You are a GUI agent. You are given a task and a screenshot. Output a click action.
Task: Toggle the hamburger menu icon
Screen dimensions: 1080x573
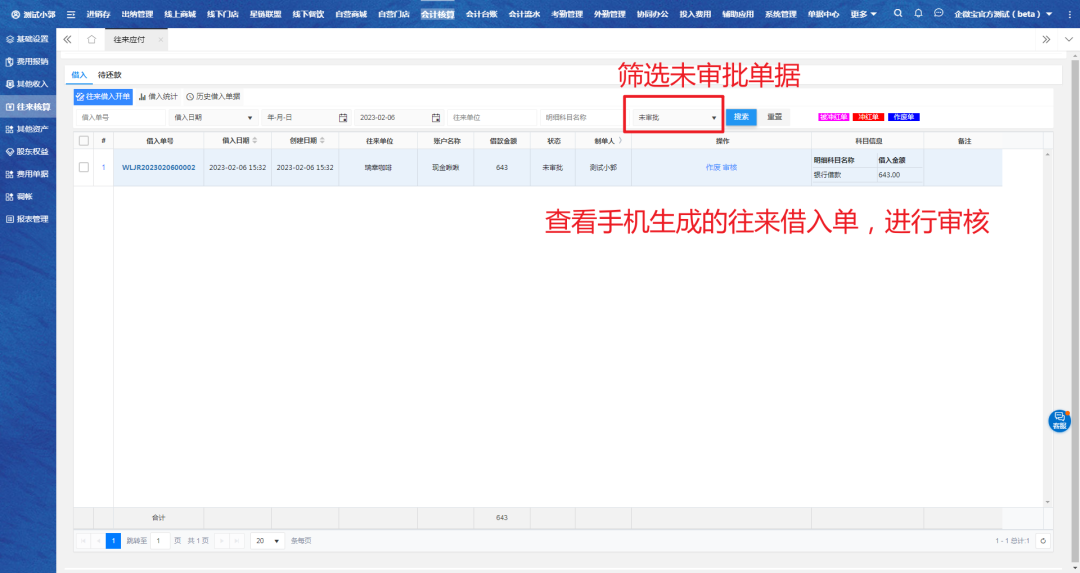(71, 14)
